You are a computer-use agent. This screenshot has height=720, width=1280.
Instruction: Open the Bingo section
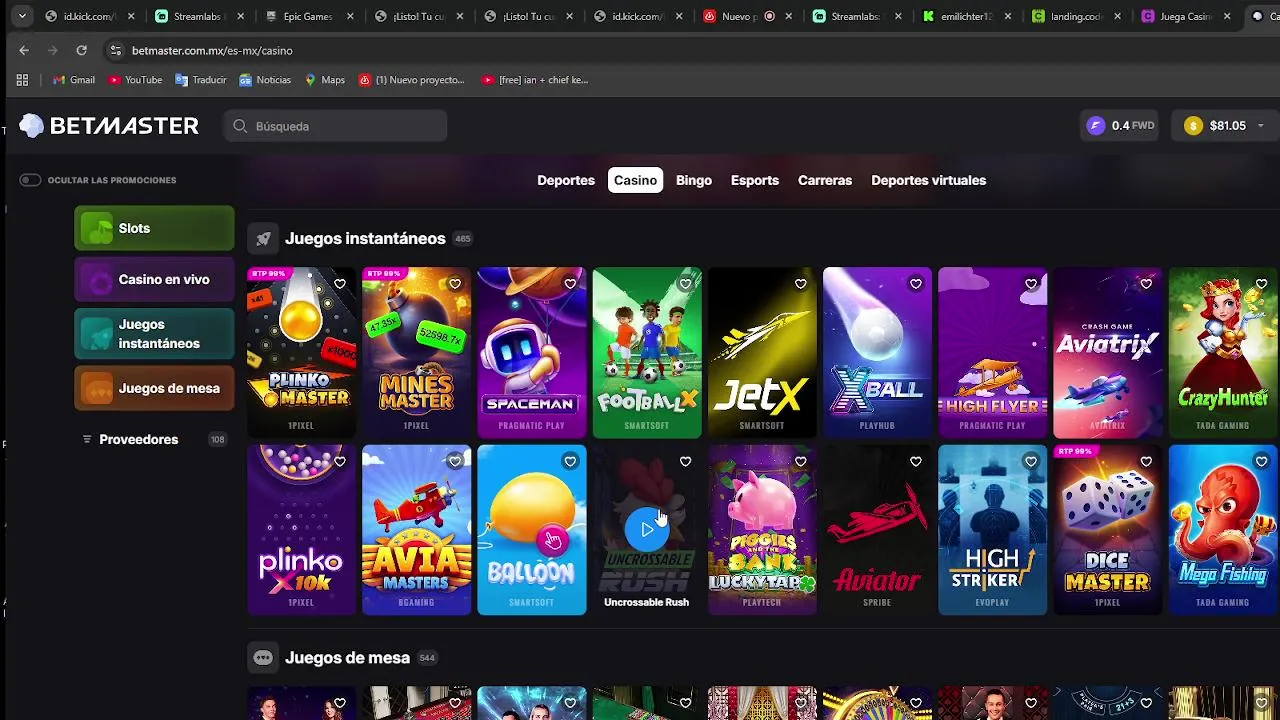point(694,180)
